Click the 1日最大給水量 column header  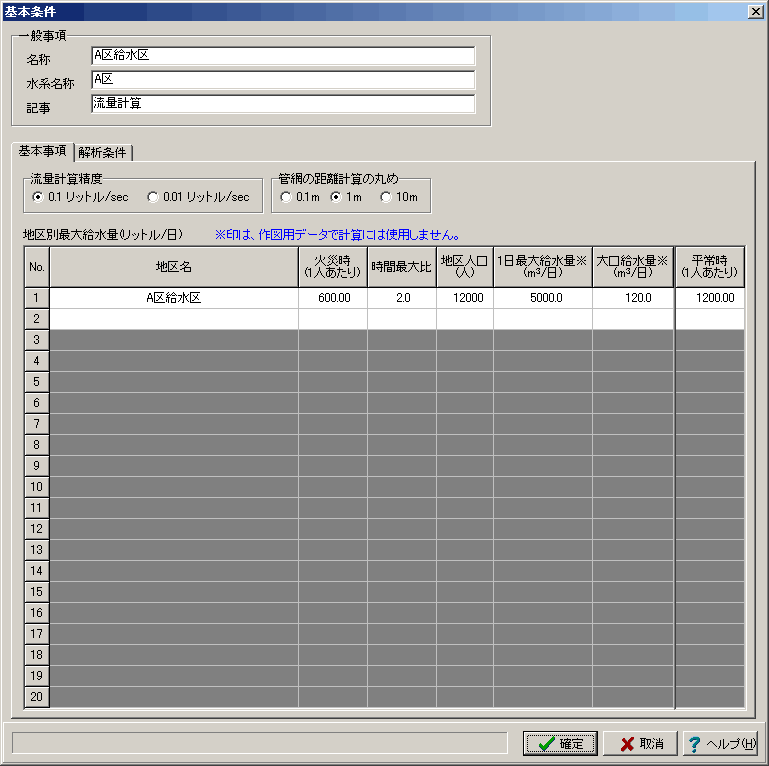pyautogui.click(x=543, y=267)
